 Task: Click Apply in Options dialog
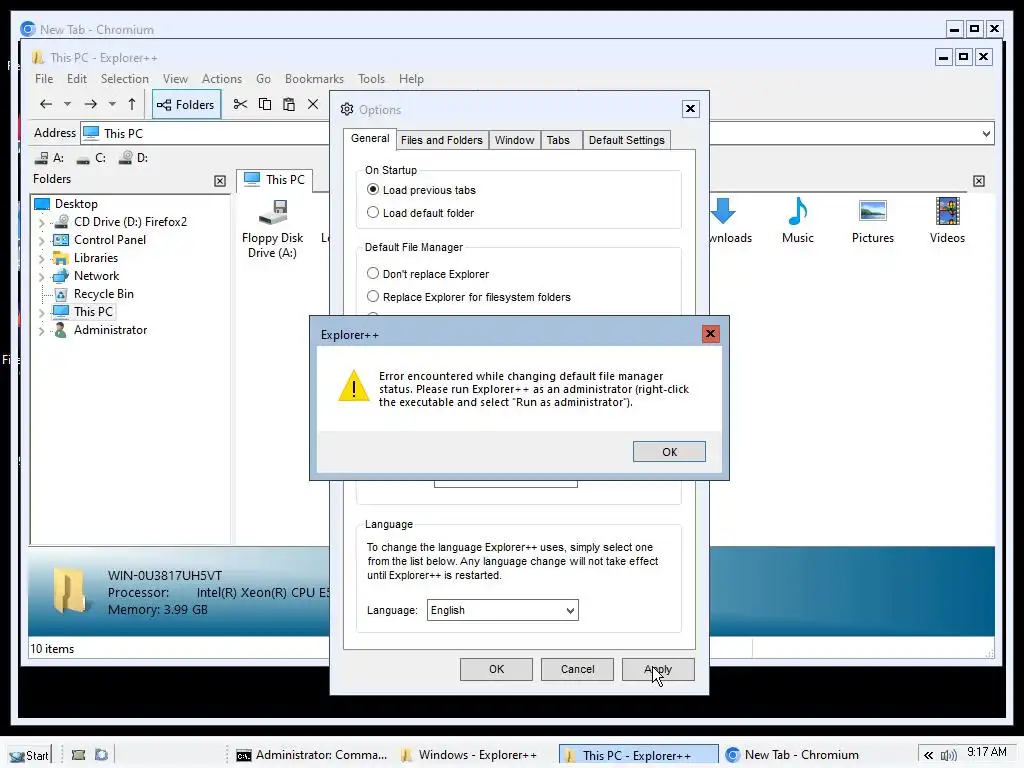pos(658,669)
